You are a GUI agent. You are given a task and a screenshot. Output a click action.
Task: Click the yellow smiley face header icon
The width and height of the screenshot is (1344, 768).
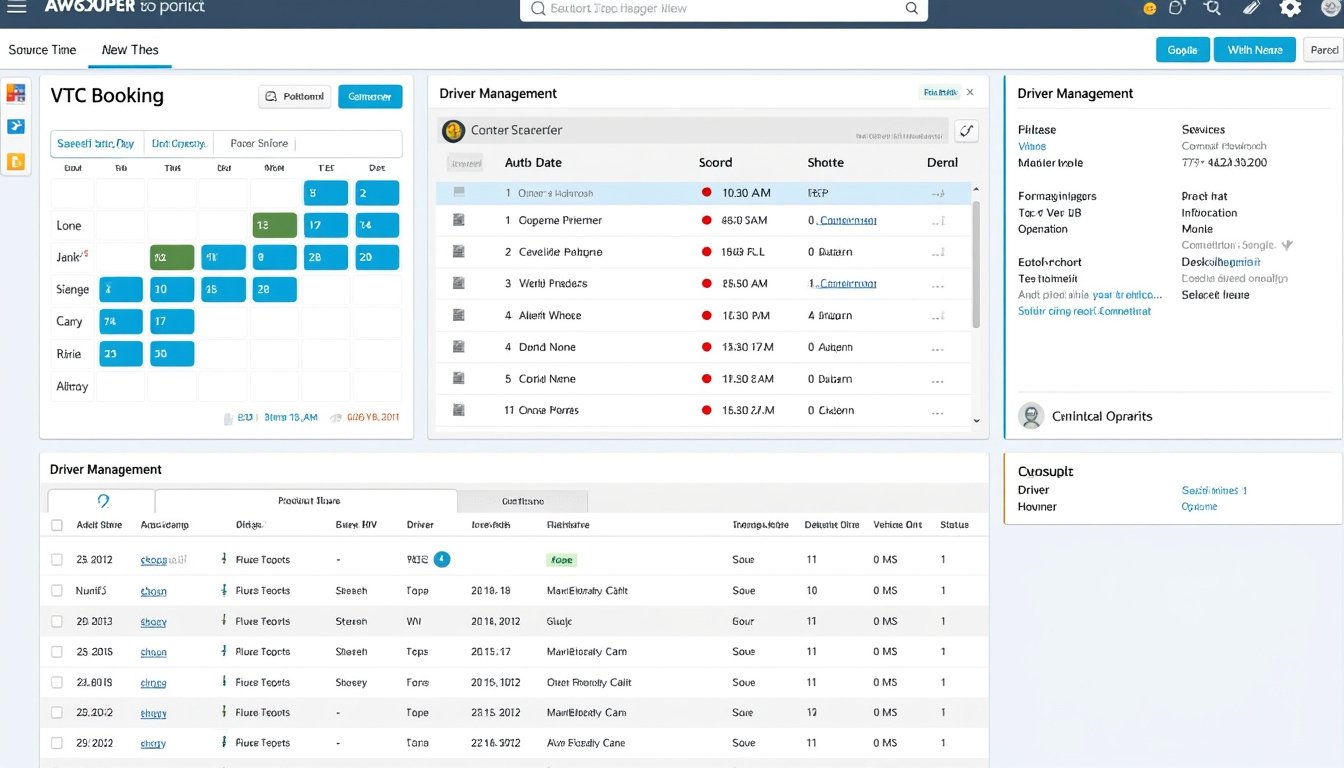(1150, 8)
